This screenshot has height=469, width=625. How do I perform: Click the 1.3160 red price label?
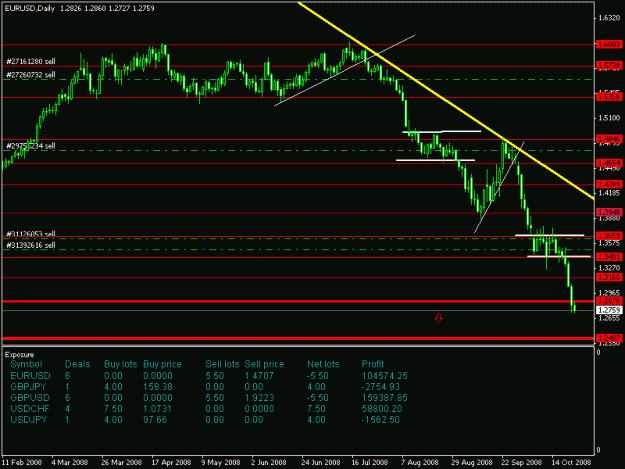tap(609, 277)
